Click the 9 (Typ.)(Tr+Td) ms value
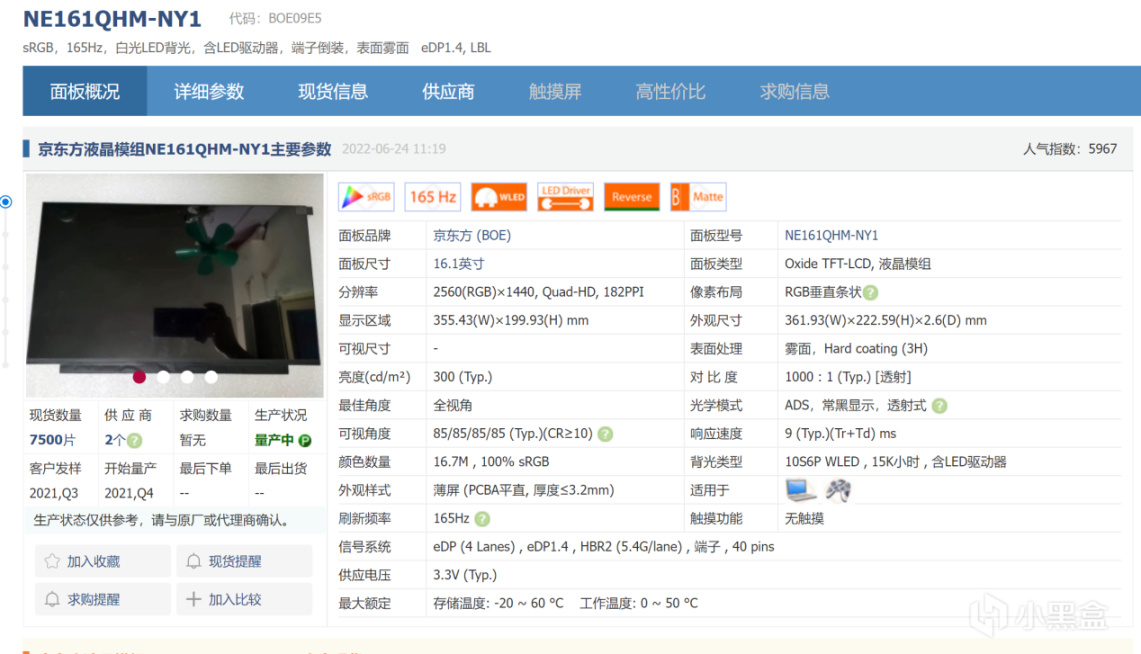This screenshot has width=1141, height=654. coord(840,434)
